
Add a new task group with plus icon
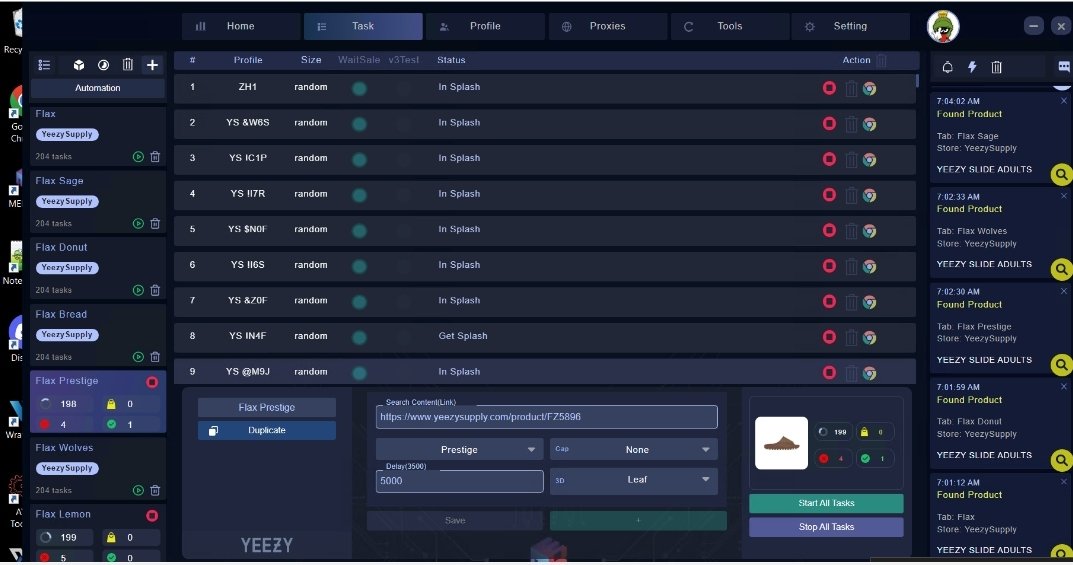pyautogui.click(x=152, y=65)
